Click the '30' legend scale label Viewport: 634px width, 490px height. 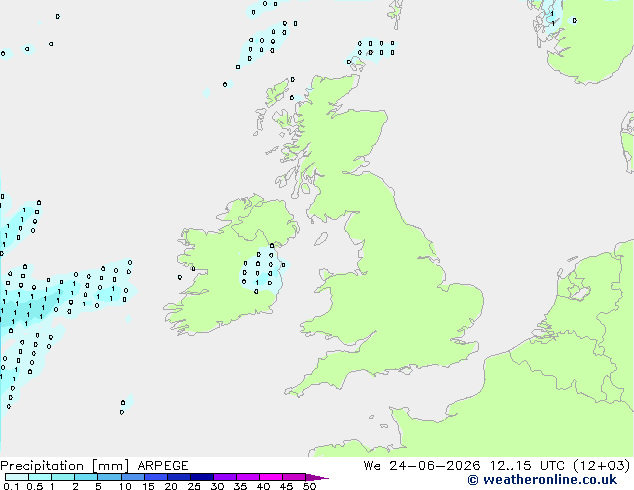pyautogui.click(x=217, y=486)
